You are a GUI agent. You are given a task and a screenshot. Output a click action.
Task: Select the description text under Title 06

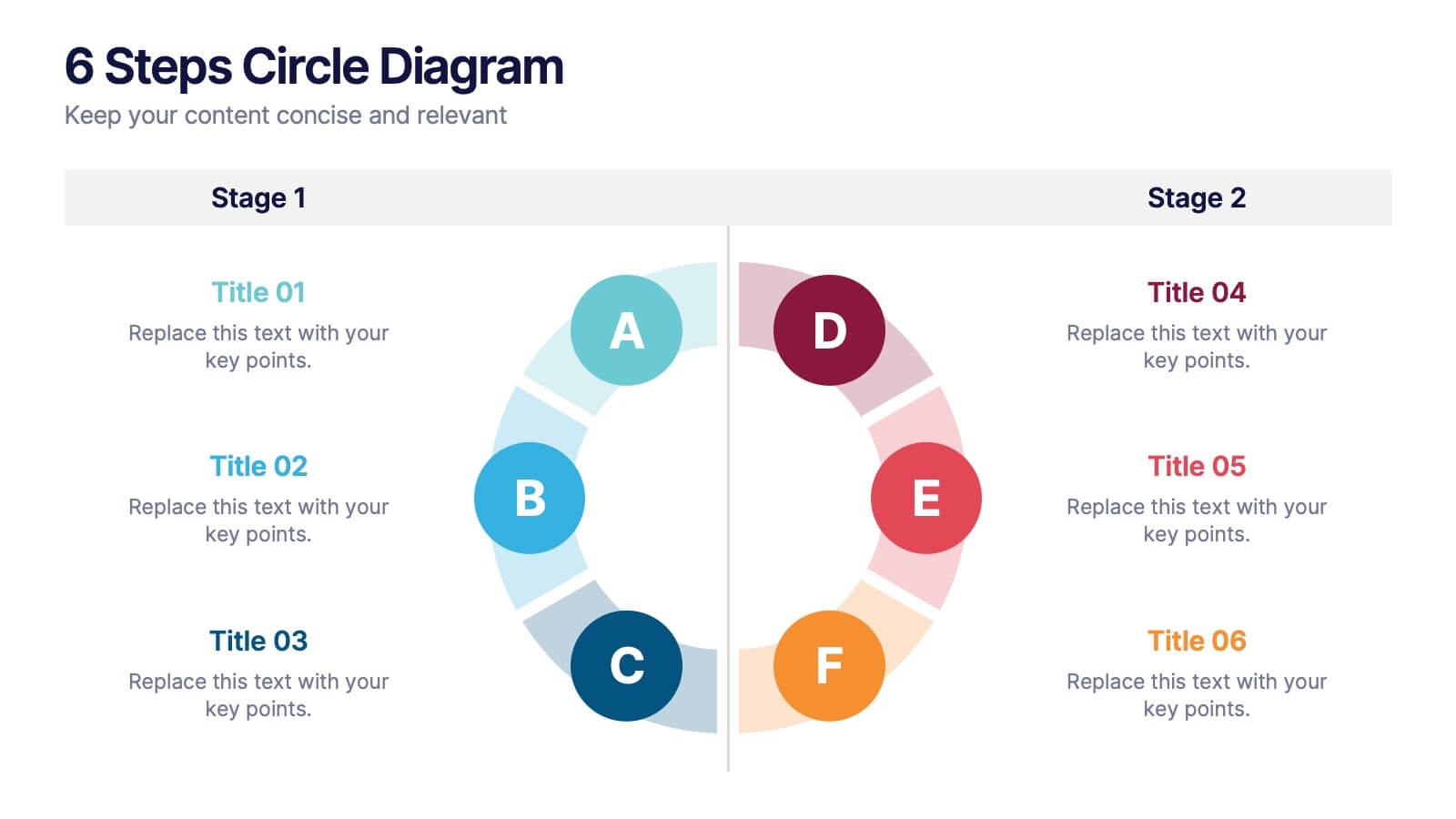click(x=1197, y=695)
